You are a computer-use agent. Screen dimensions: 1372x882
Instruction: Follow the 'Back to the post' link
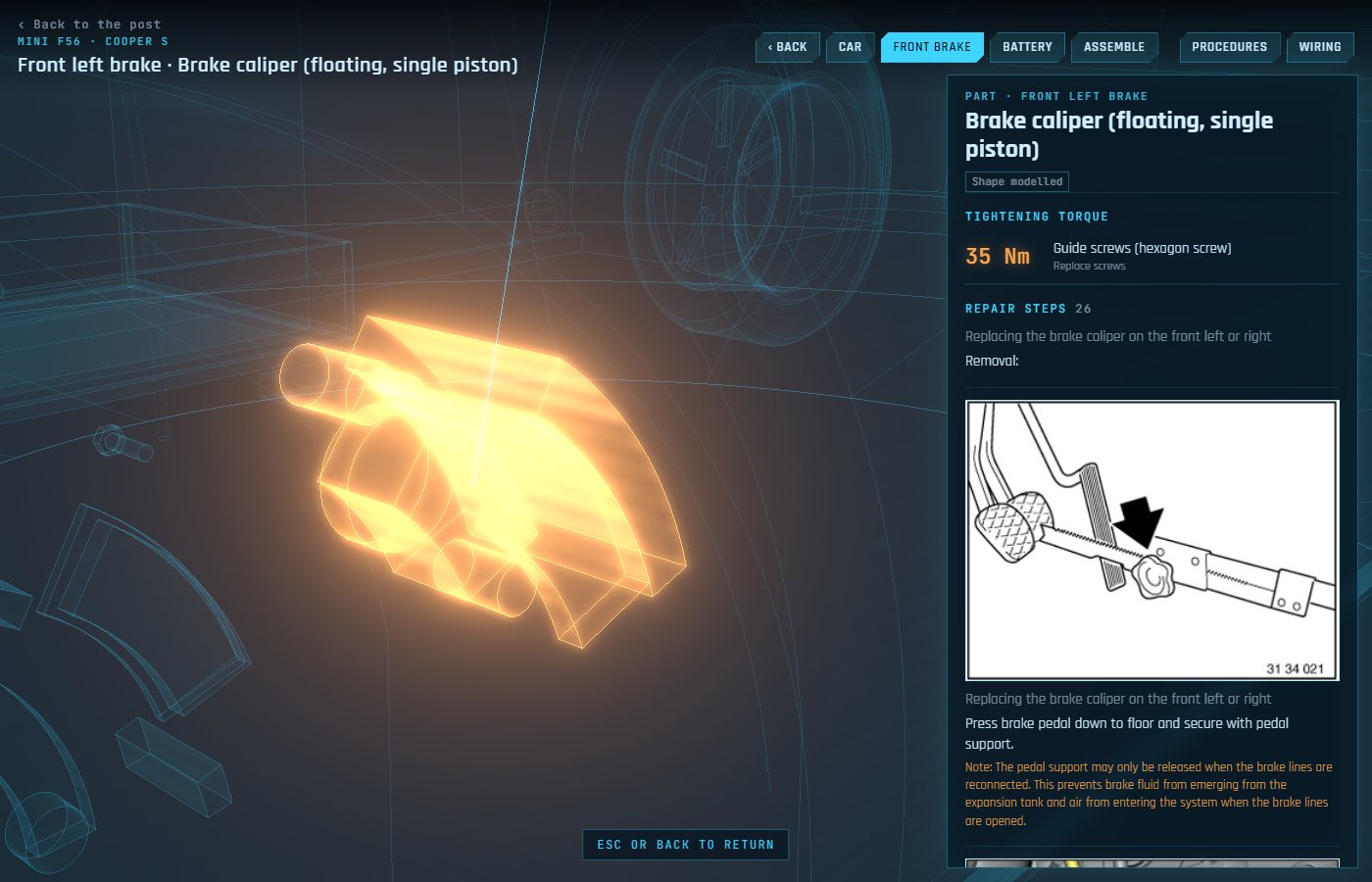click(89, 24)
